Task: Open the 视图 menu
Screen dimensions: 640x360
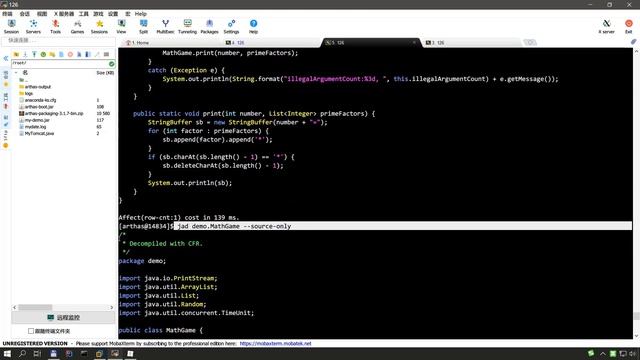Action: point(42,14)
